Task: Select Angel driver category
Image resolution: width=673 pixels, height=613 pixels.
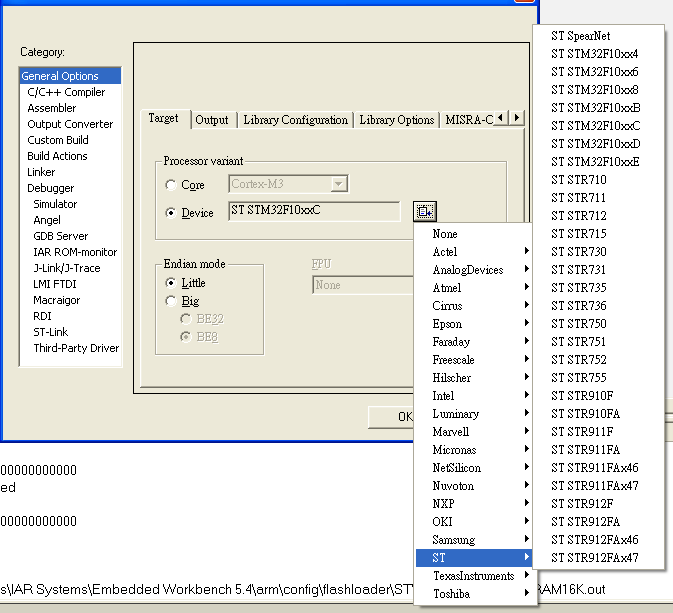Action: click(47, 220)
